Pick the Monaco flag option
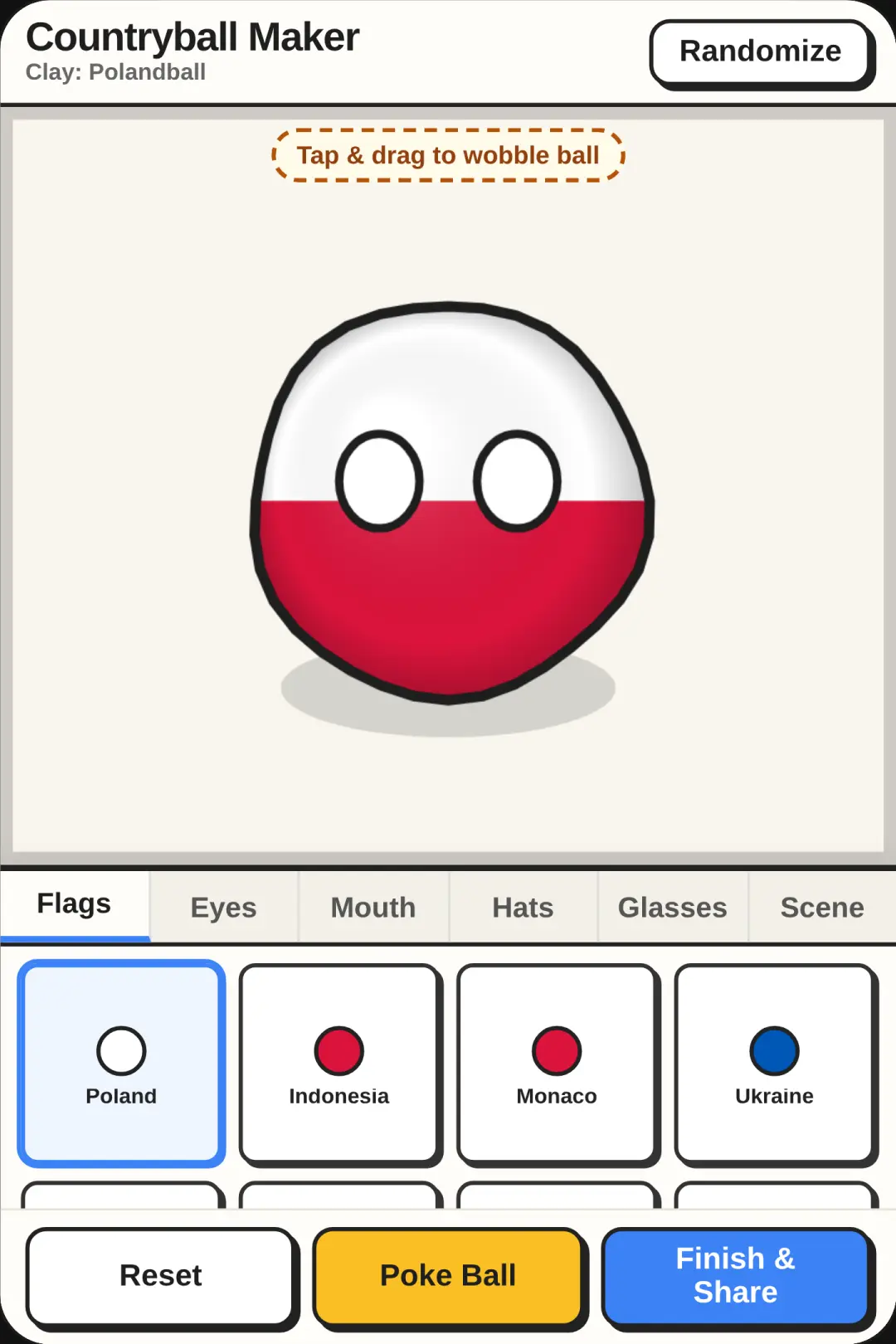Viewport: 896px width, 1344px height. pyautogui.click(x=557, y=1064)
